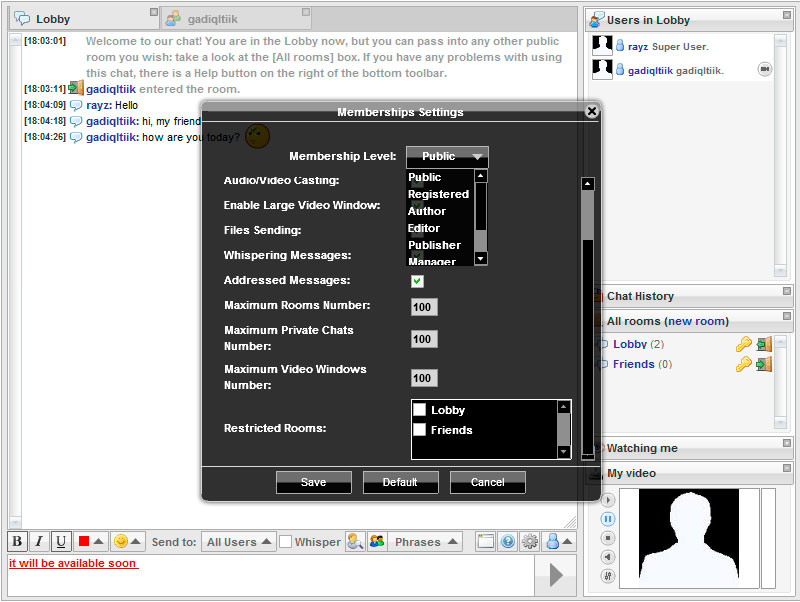Click the chat help button
800x602 pixels.
click(x=508, y=541)
